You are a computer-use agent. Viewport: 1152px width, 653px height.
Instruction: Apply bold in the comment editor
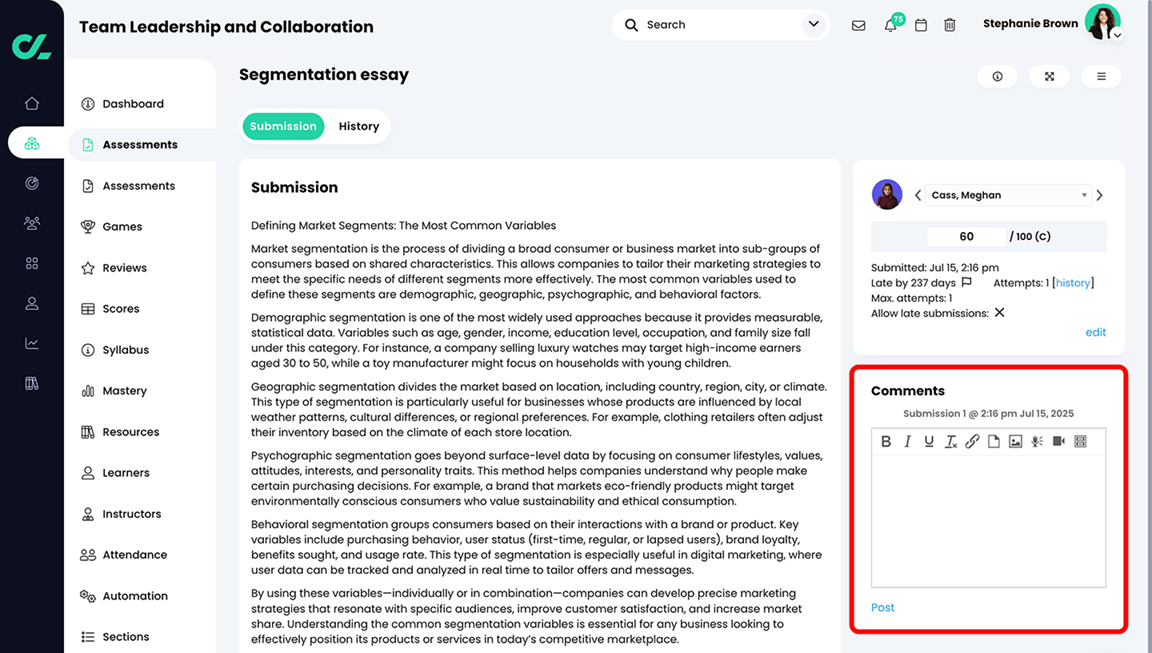tap(886, 441)
